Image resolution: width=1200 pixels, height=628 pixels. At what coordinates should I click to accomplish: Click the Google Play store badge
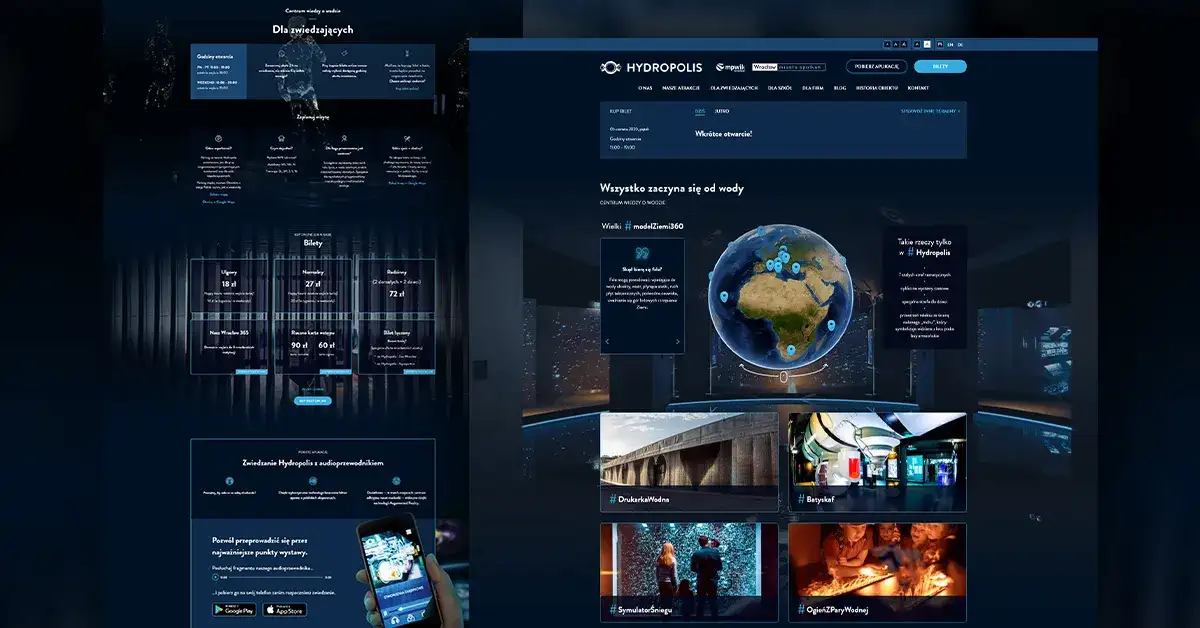click(x=233, y=610)
